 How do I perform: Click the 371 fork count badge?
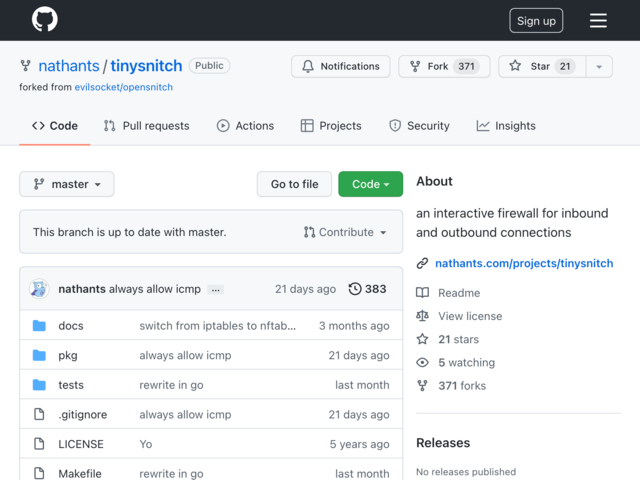point(466,66)
